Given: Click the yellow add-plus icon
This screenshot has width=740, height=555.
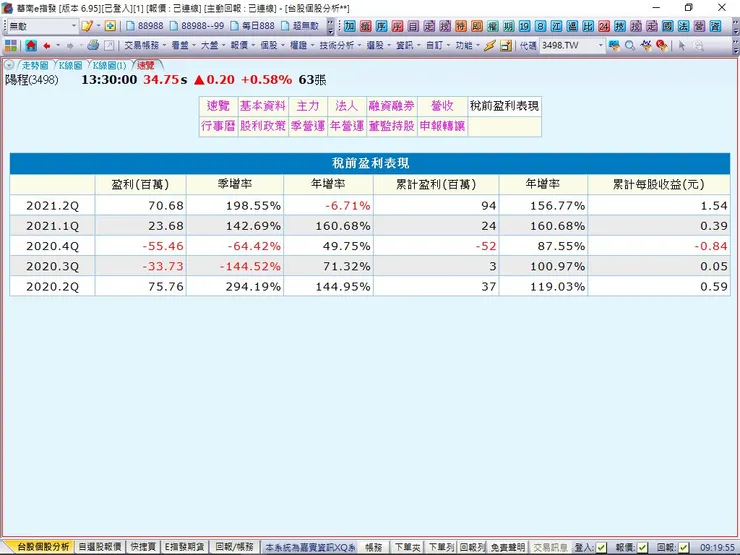Looking at the screenshot, I should click(110, 26).
